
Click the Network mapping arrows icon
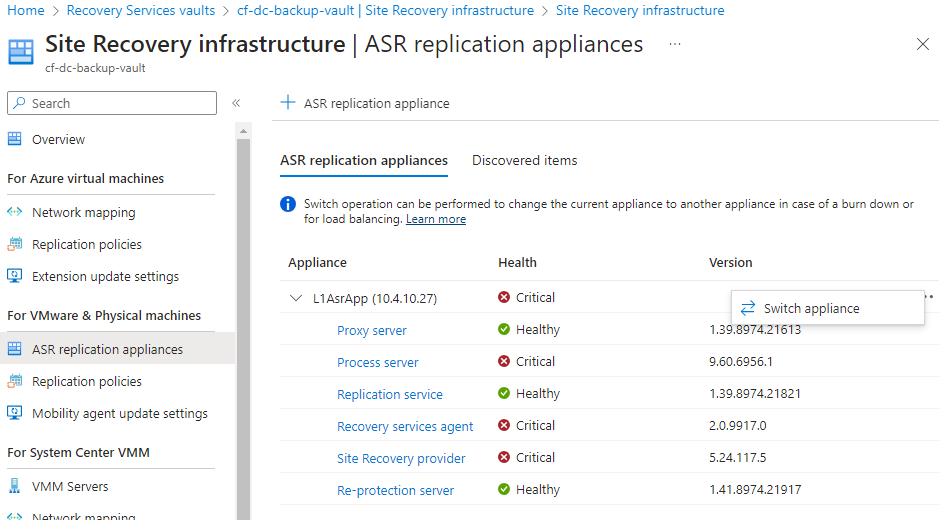(14, 212)
